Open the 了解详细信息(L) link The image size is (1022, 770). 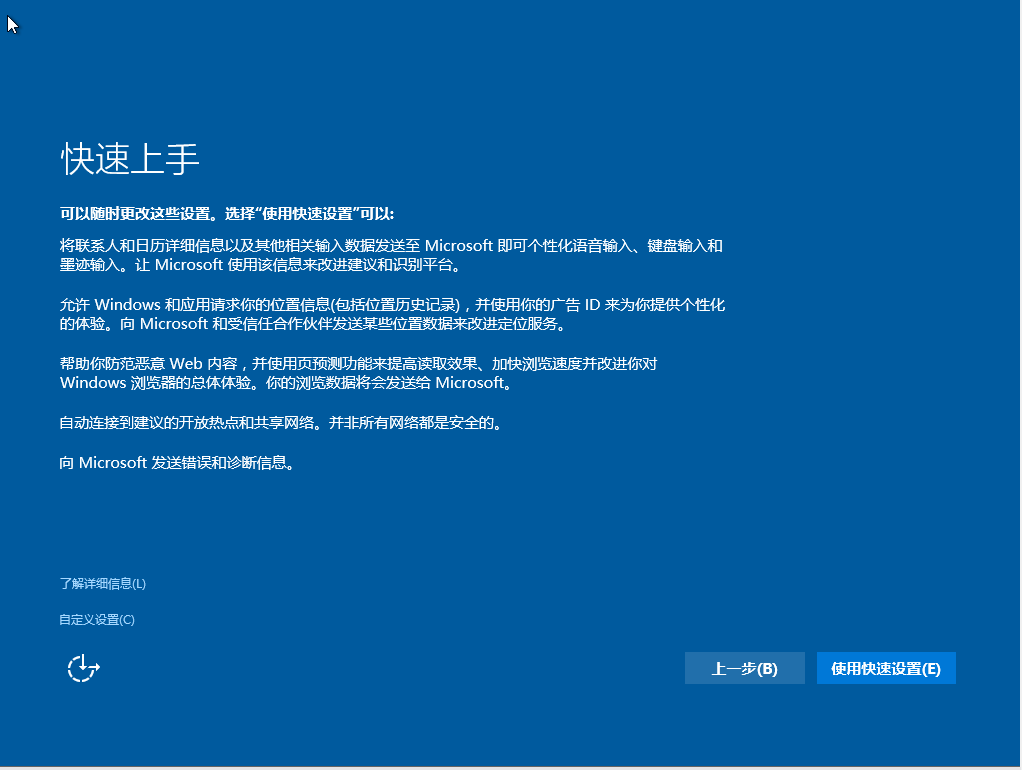pos(102,584)
